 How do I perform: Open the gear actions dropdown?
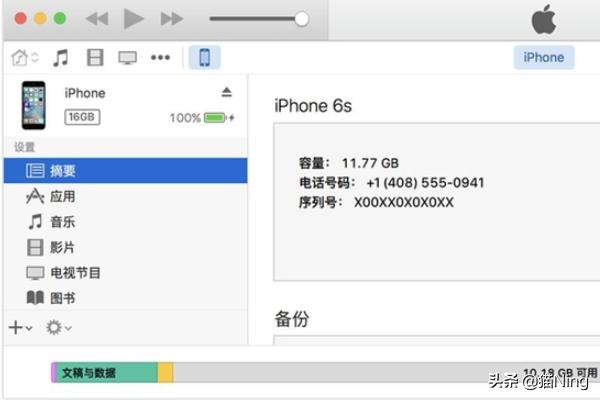click(58, 327)
